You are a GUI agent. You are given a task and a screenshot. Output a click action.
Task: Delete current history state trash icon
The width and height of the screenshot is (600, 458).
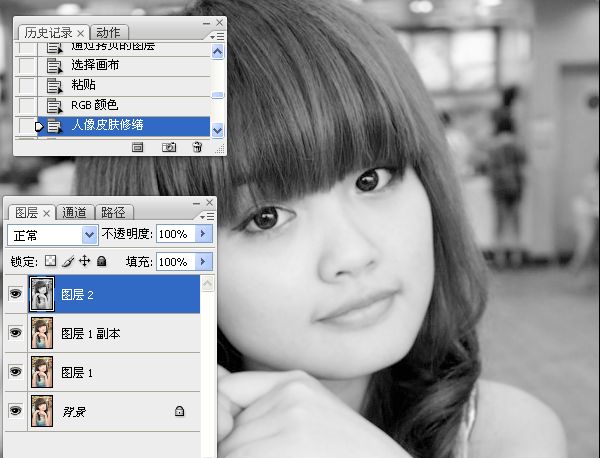[x=197, y=147]
